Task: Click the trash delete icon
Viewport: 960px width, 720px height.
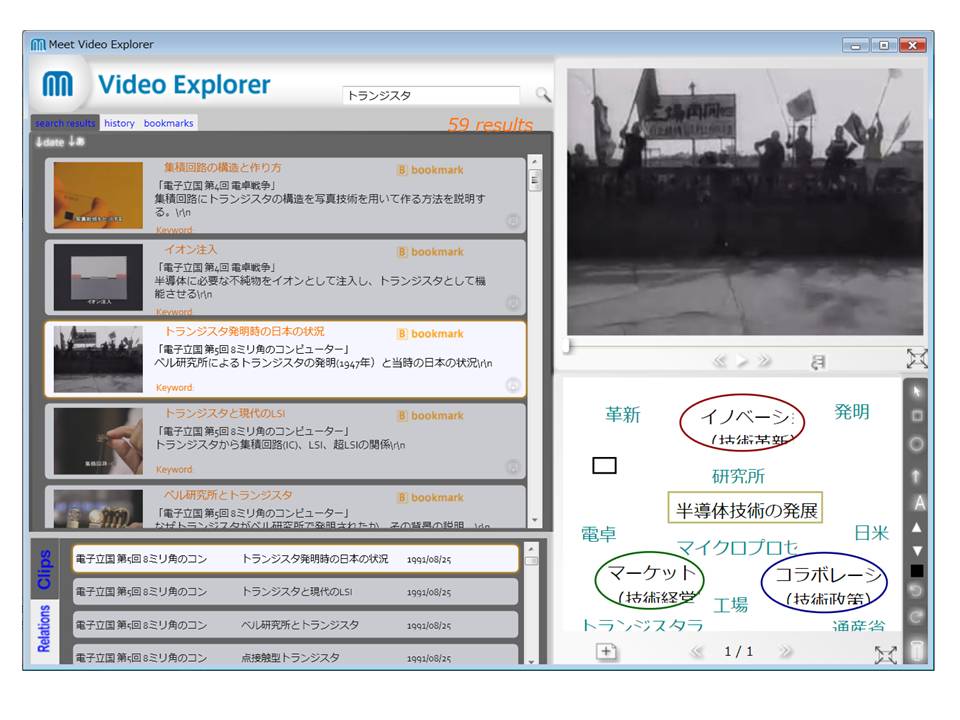Action: click(x=917, y=652)
